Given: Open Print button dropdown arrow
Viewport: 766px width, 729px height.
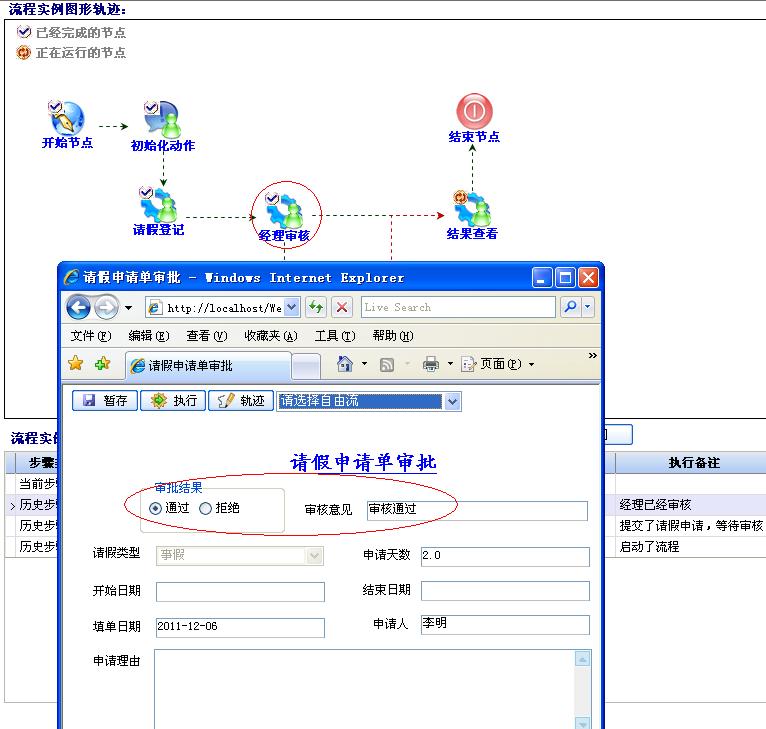Looking at the screenshot, I should (450, 364).
